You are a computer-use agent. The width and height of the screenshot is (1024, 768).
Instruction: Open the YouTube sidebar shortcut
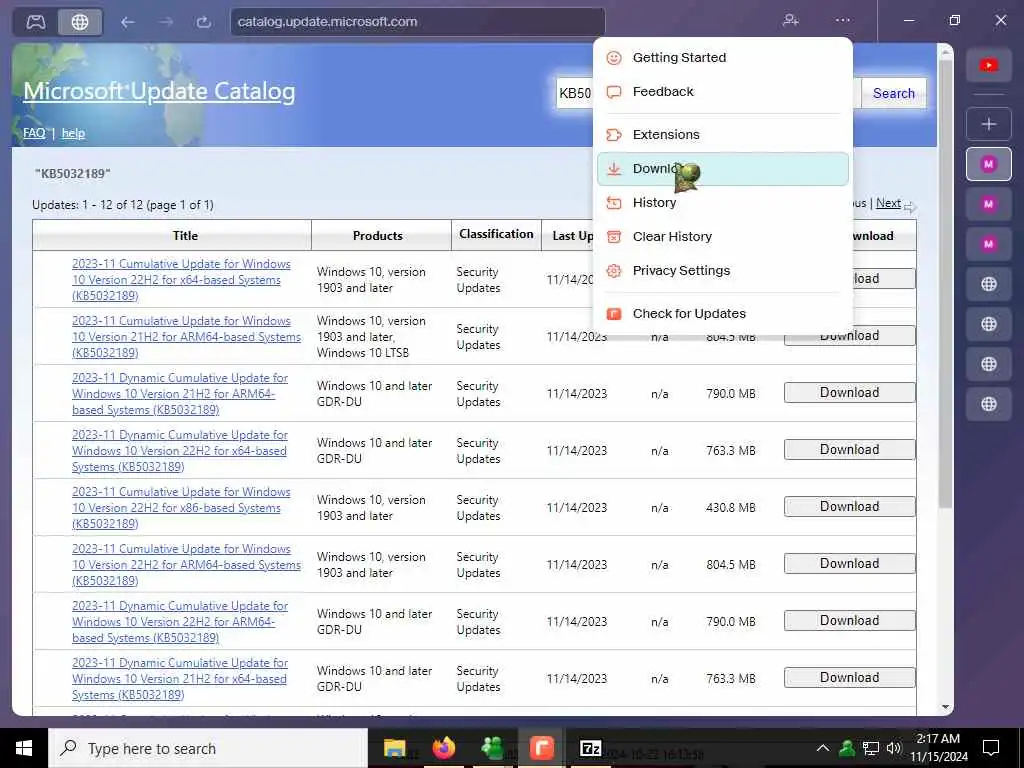pos(989,65)
